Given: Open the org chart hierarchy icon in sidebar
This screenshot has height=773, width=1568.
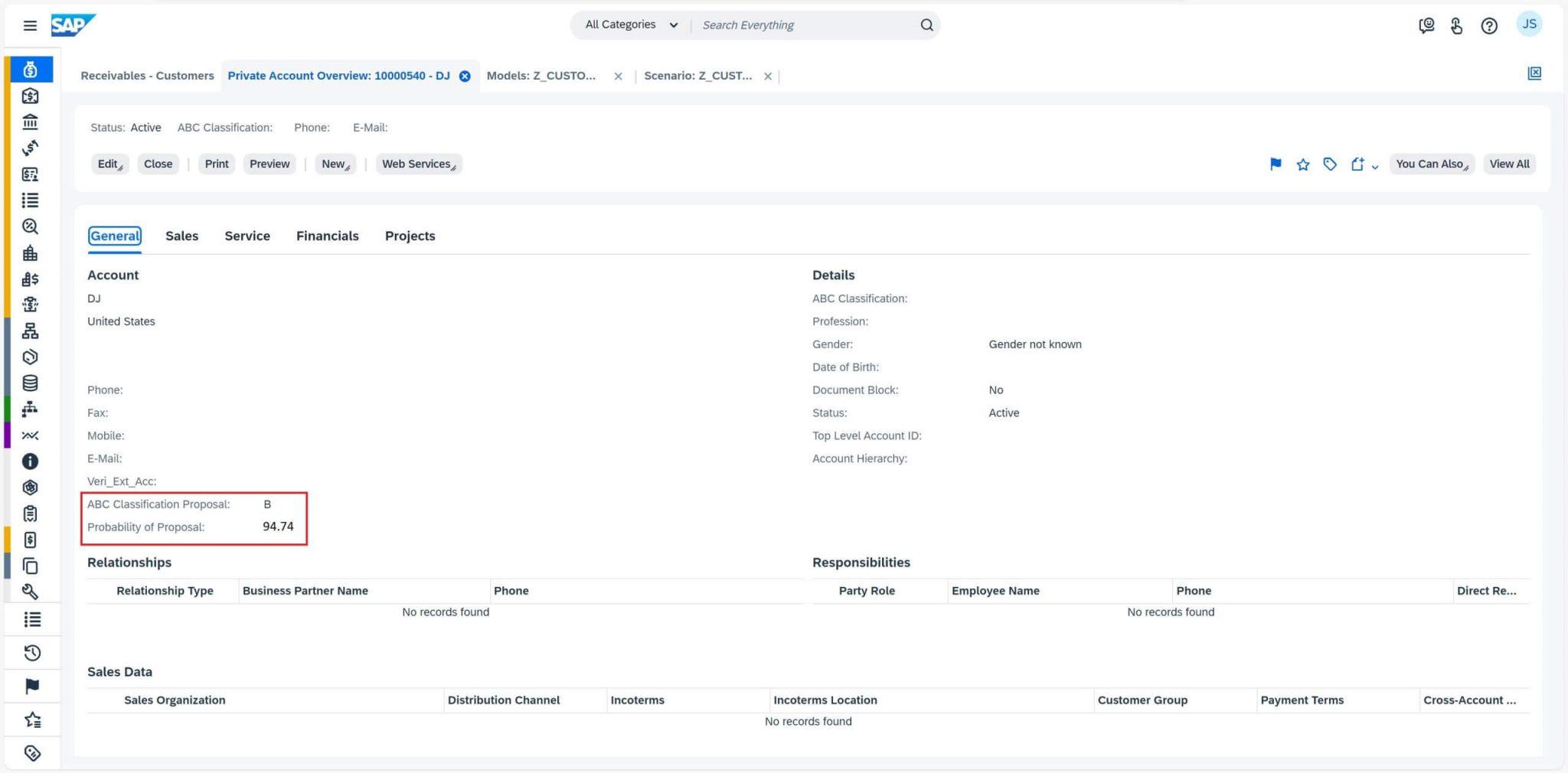Looking at the screenshot, I should (31, 331).
